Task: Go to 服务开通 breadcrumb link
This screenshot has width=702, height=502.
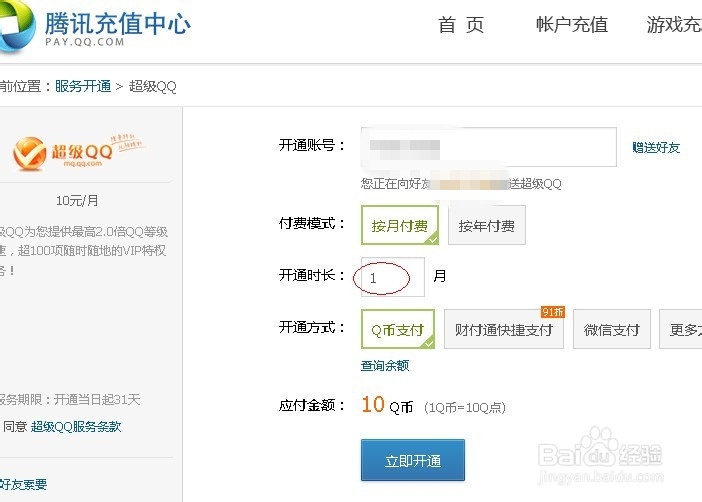Action: point(83,86)
